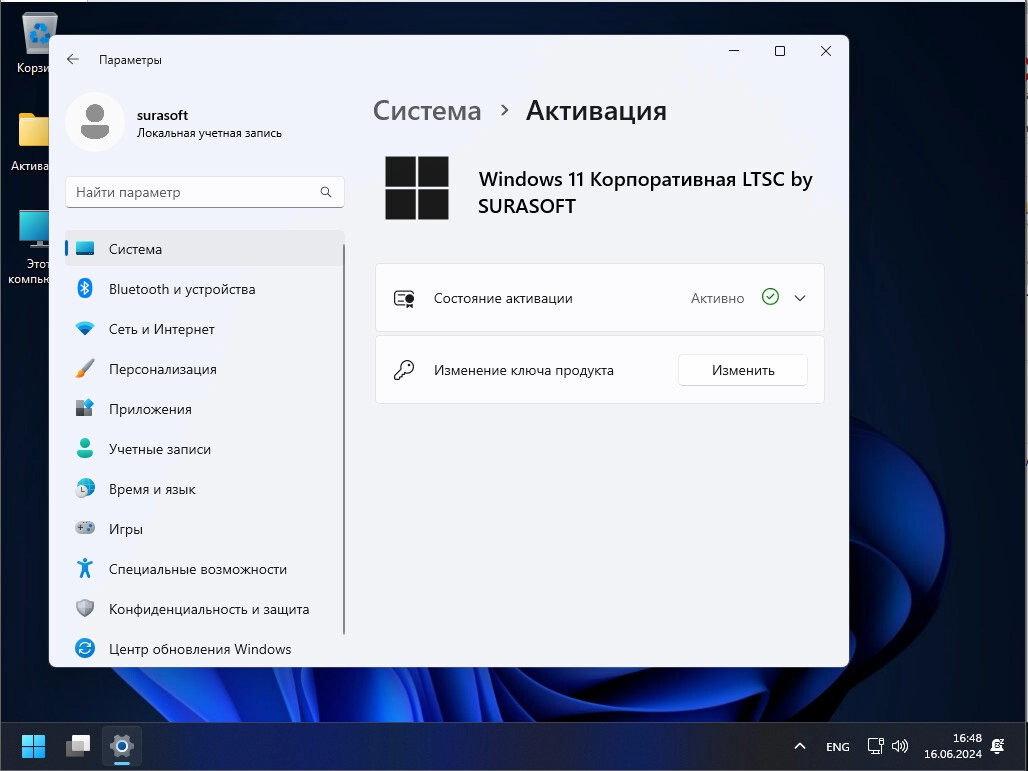1028x771 pixels.
Task: Click Windows 11 Корпоративная LTSC edition text
Action: pyautogui.click(x=645, y=192)
